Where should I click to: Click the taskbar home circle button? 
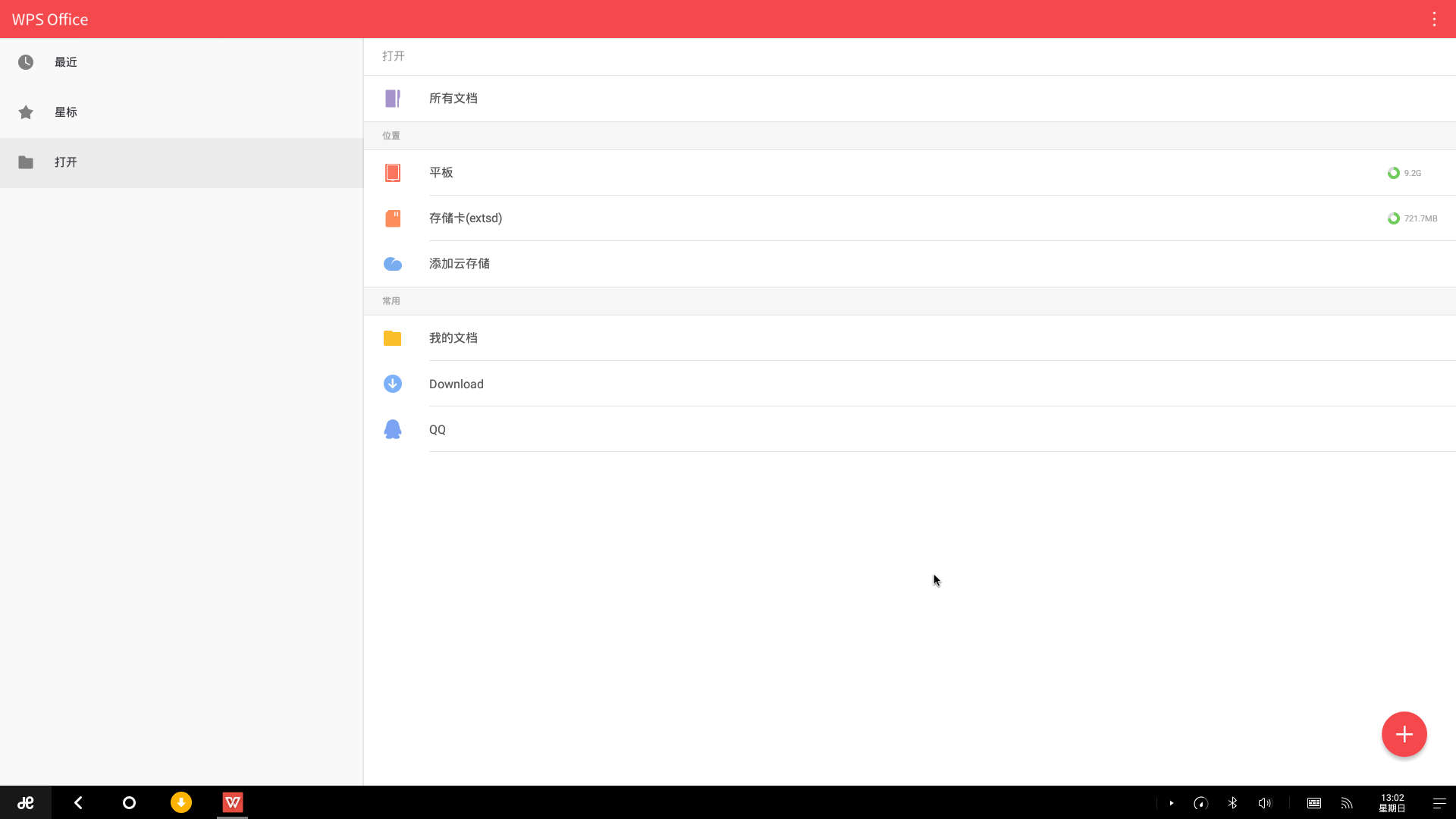click(x=129, y=802)
